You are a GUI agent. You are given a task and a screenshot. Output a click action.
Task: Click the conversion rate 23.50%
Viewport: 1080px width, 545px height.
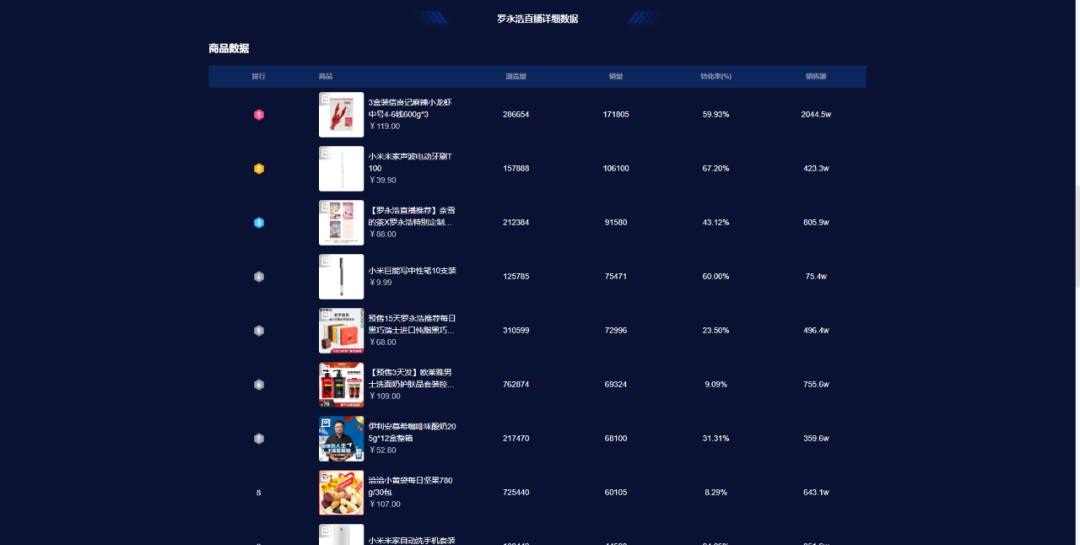[716, 331]
